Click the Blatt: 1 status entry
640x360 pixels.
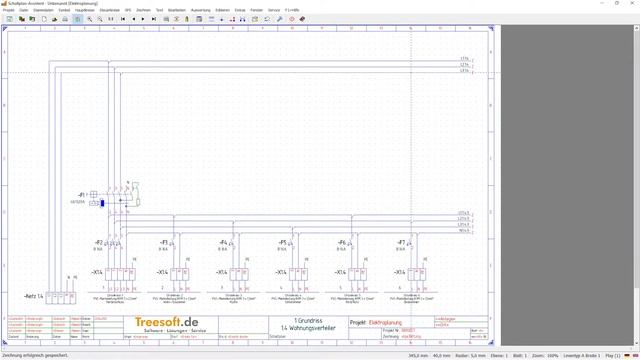(x=520, y=356)
